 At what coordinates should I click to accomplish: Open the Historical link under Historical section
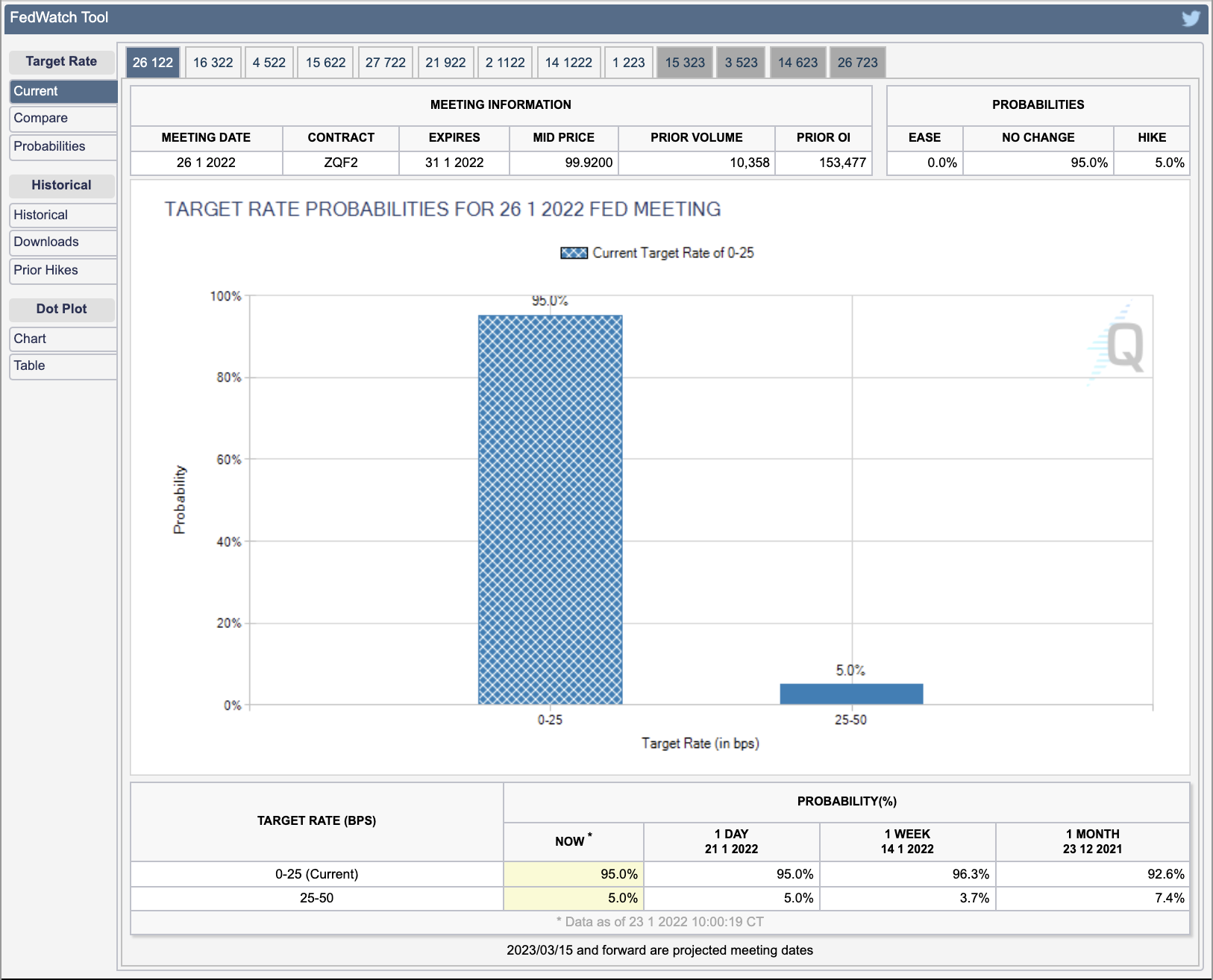tap(63, 215)
